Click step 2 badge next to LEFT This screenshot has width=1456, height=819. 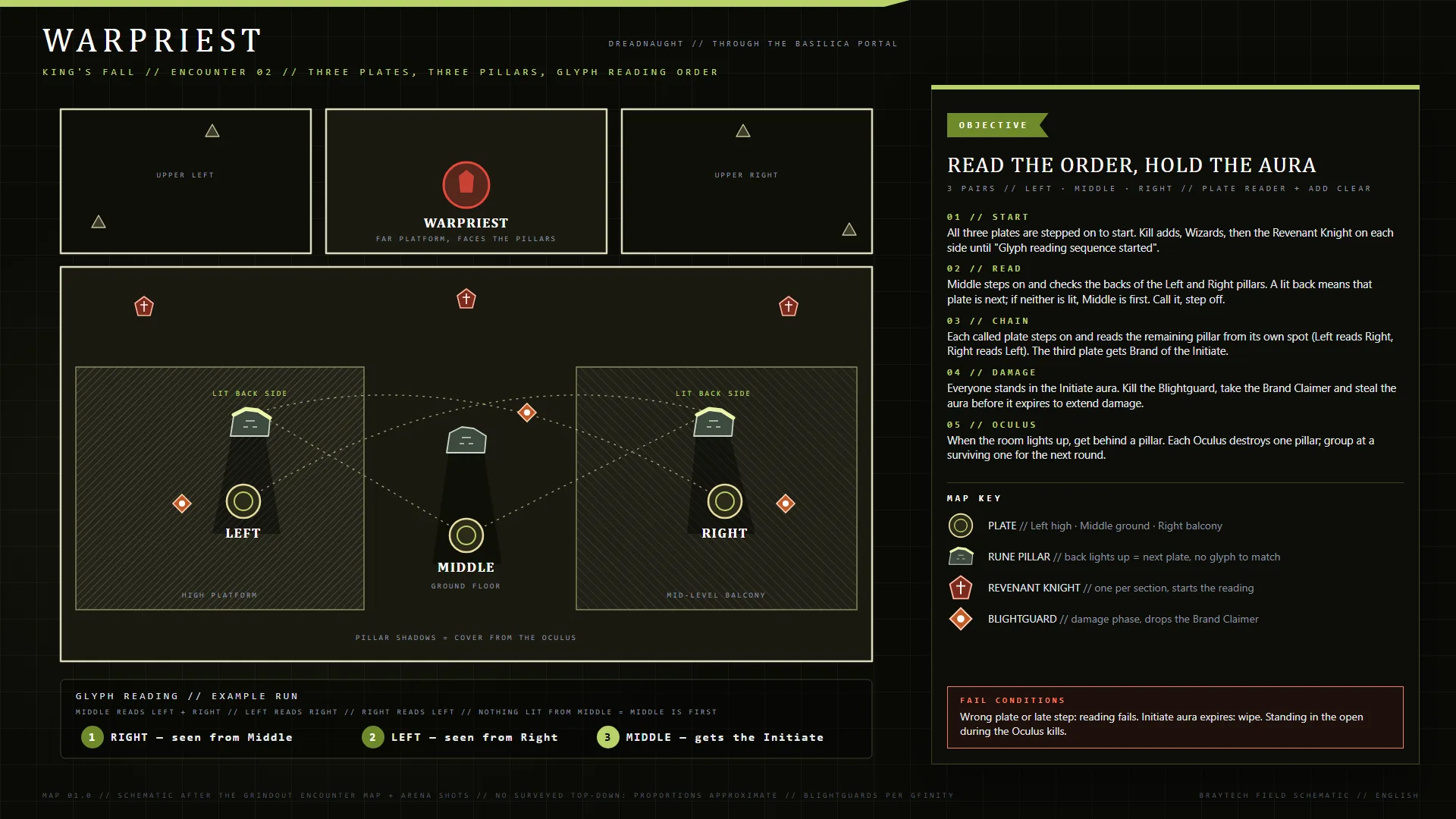(372, 737)
